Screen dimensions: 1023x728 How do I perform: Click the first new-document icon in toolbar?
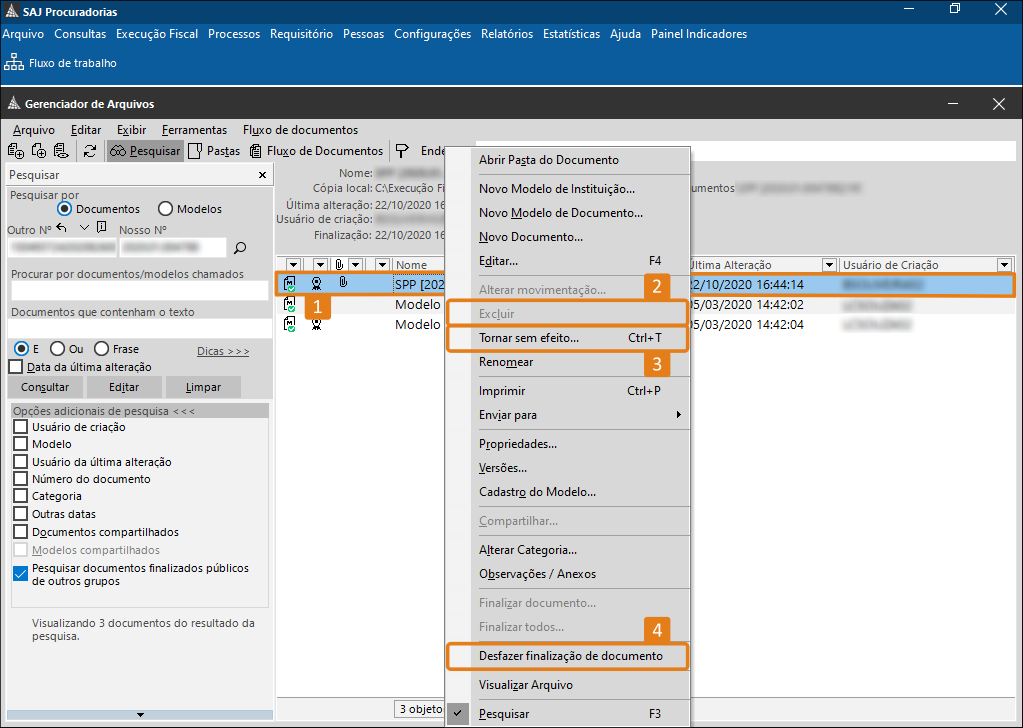[x=15, y=151]
